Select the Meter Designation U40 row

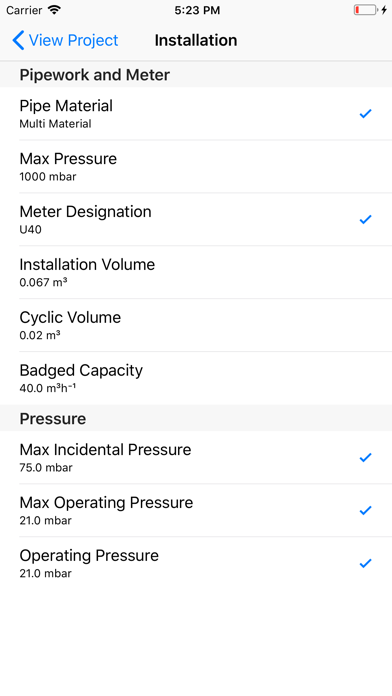coord(196,219)
